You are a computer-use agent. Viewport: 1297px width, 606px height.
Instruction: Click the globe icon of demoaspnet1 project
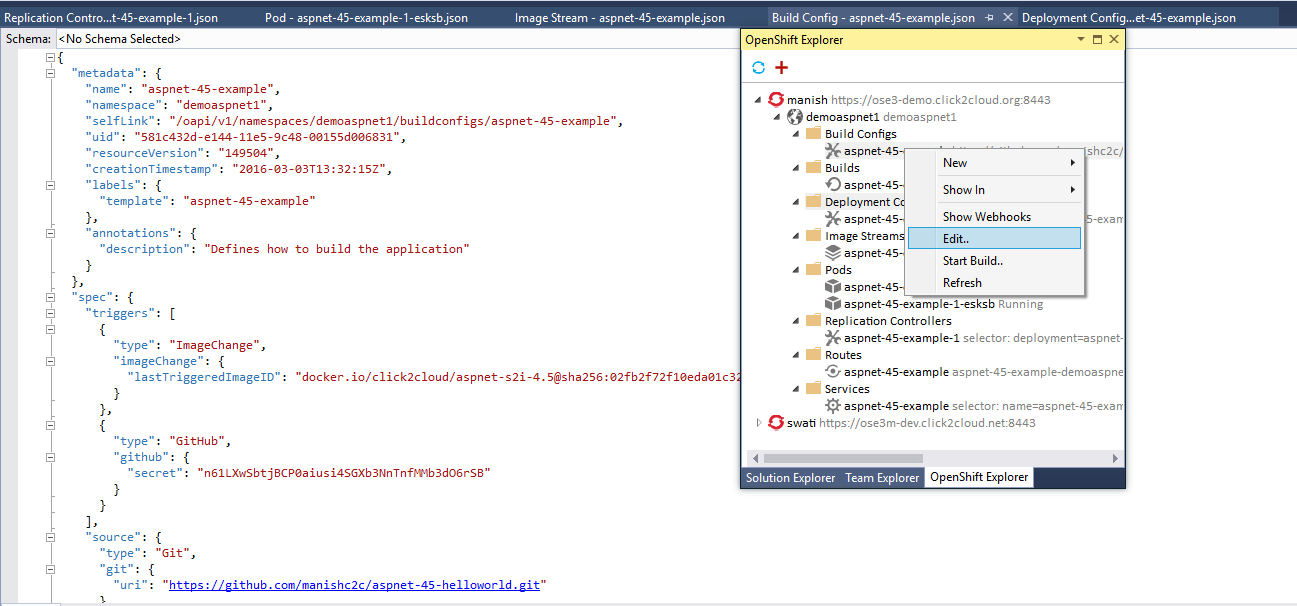[795, 117]
